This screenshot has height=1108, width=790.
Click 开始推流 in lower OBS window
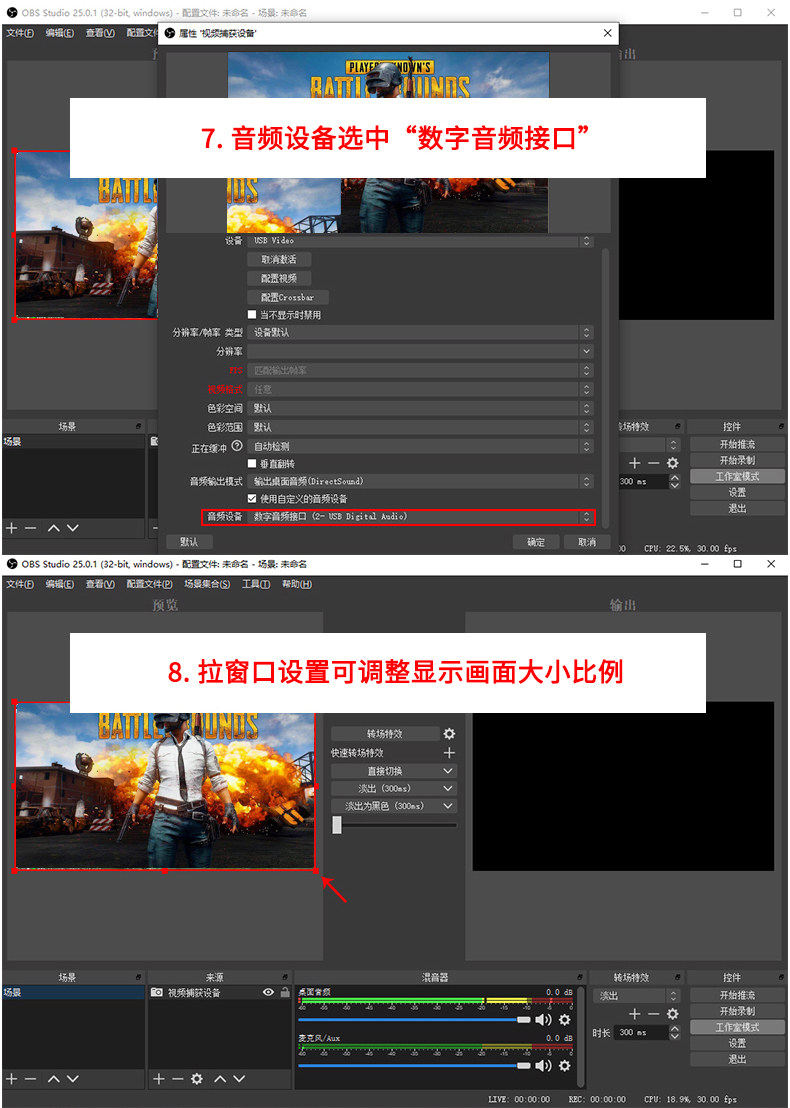coord(737,995)
